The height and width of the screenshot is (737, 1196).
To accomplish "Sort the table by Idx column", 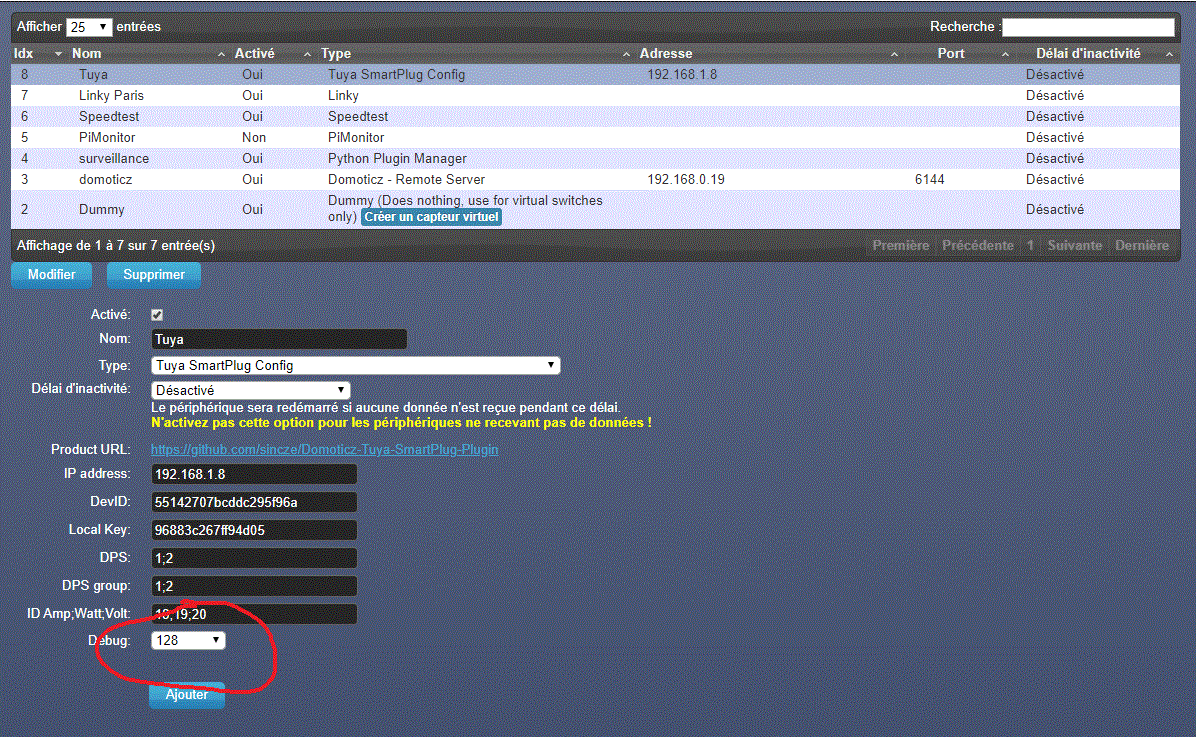I will (x=37, y=53).
